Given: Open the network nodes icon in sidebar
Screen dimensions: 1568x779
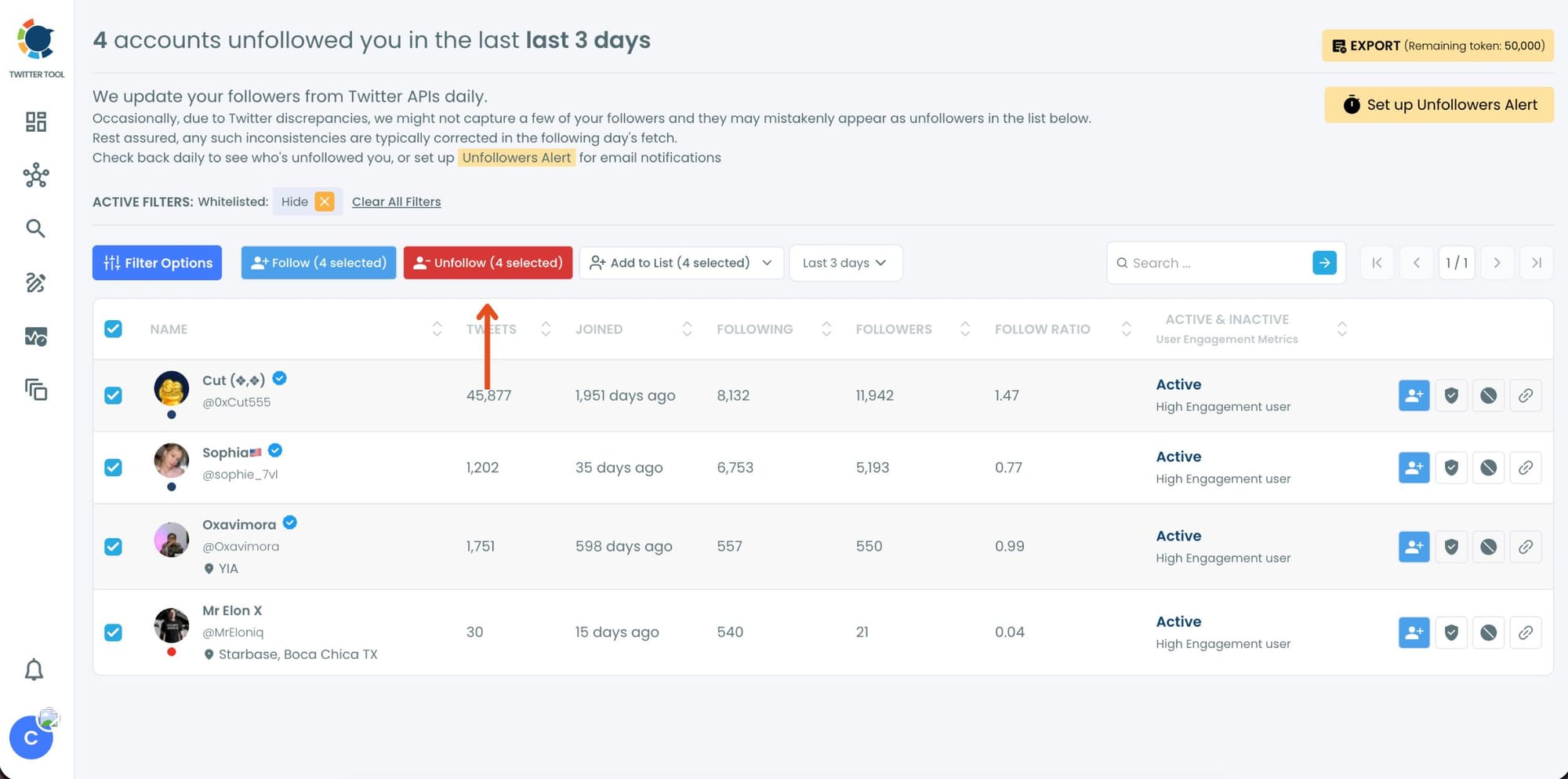Looking at the screenshot, I should tap(36, 175).
